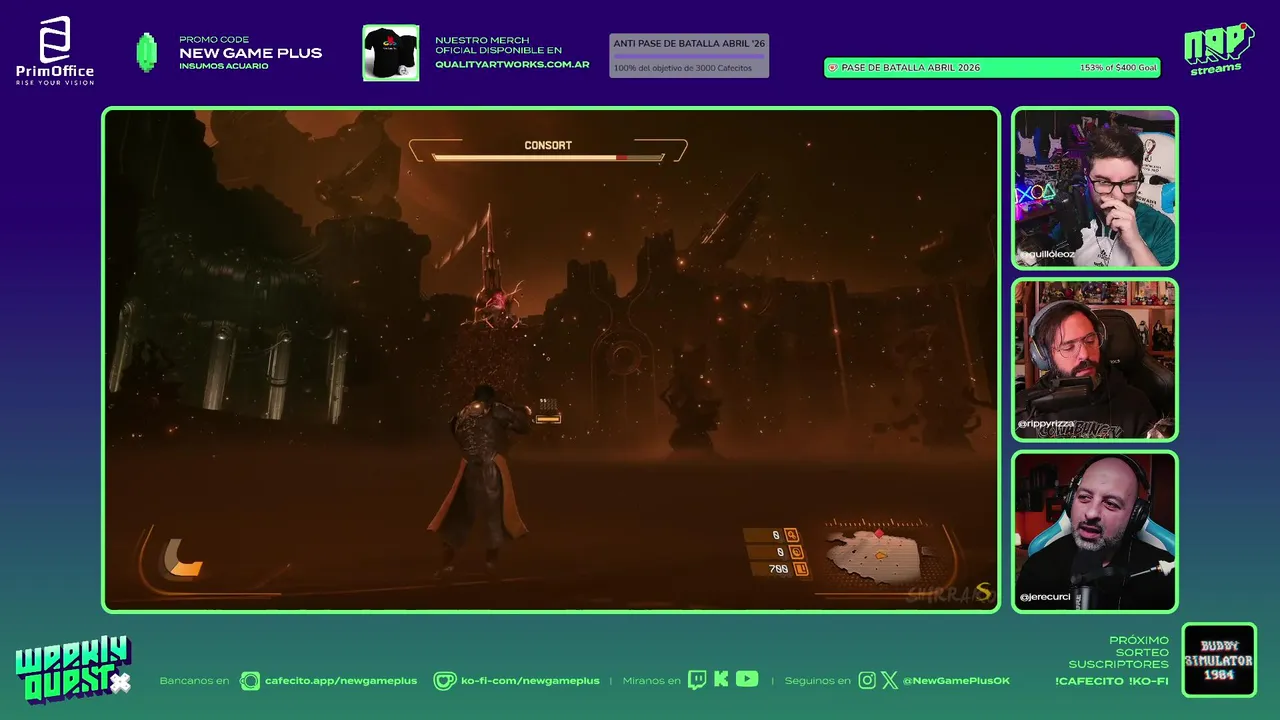Open the Kick icon
The image size is (1280, 720).
(x=721, y=680)
